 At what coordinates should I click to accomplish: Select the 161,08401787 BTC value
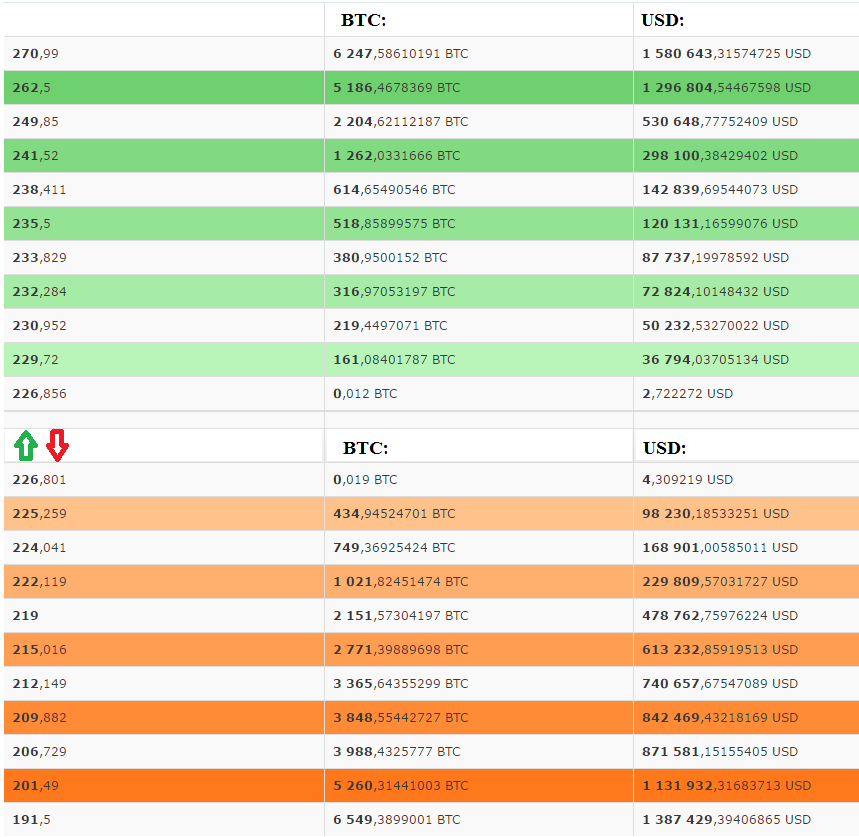(x=394, y=359)
